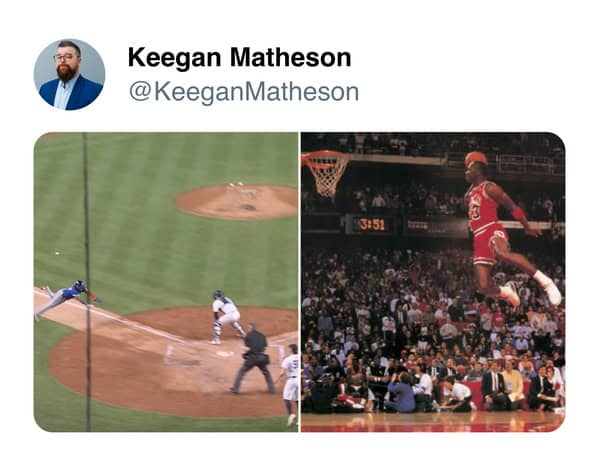Open Keegan Matheson's profile avatar

coord(69,74)
